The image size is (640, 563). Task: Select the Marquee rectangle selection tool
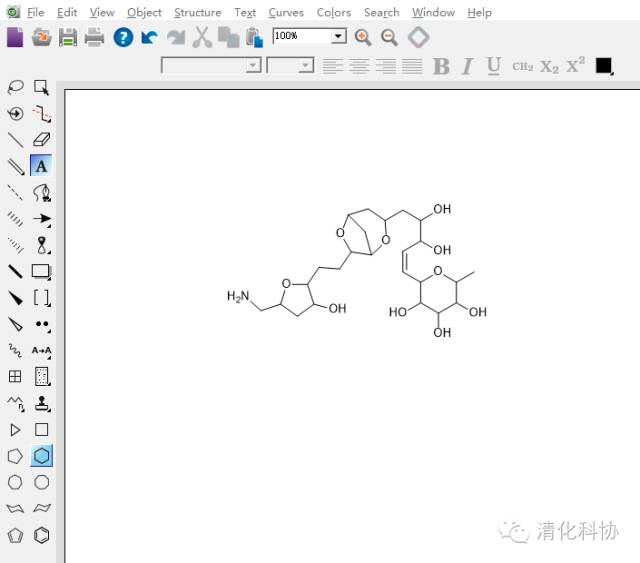[41, 87]
